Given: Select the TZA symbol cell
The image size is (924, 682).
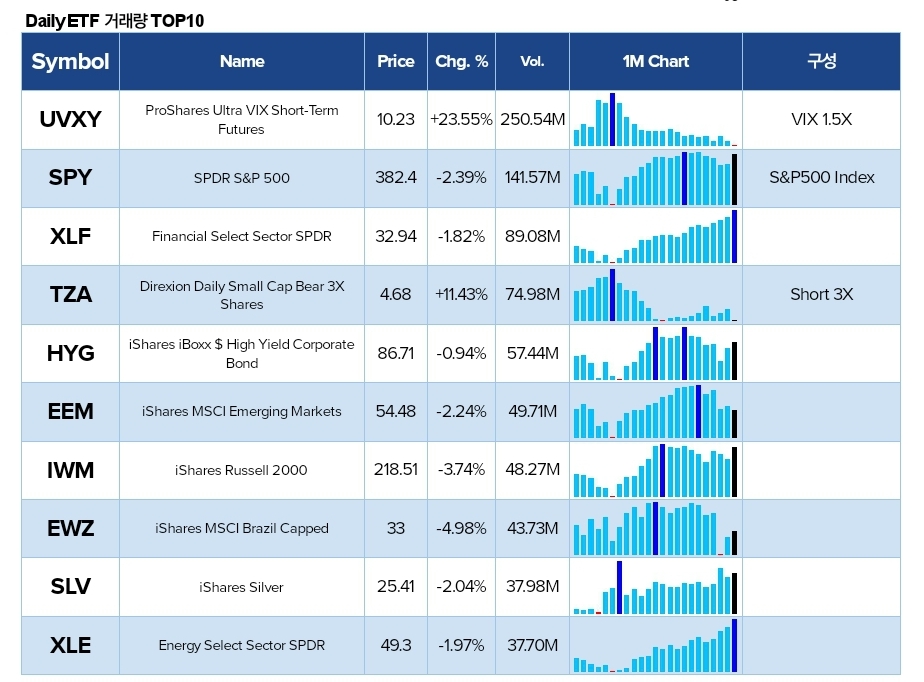Looking at the screenshot, I should [70, 294].
